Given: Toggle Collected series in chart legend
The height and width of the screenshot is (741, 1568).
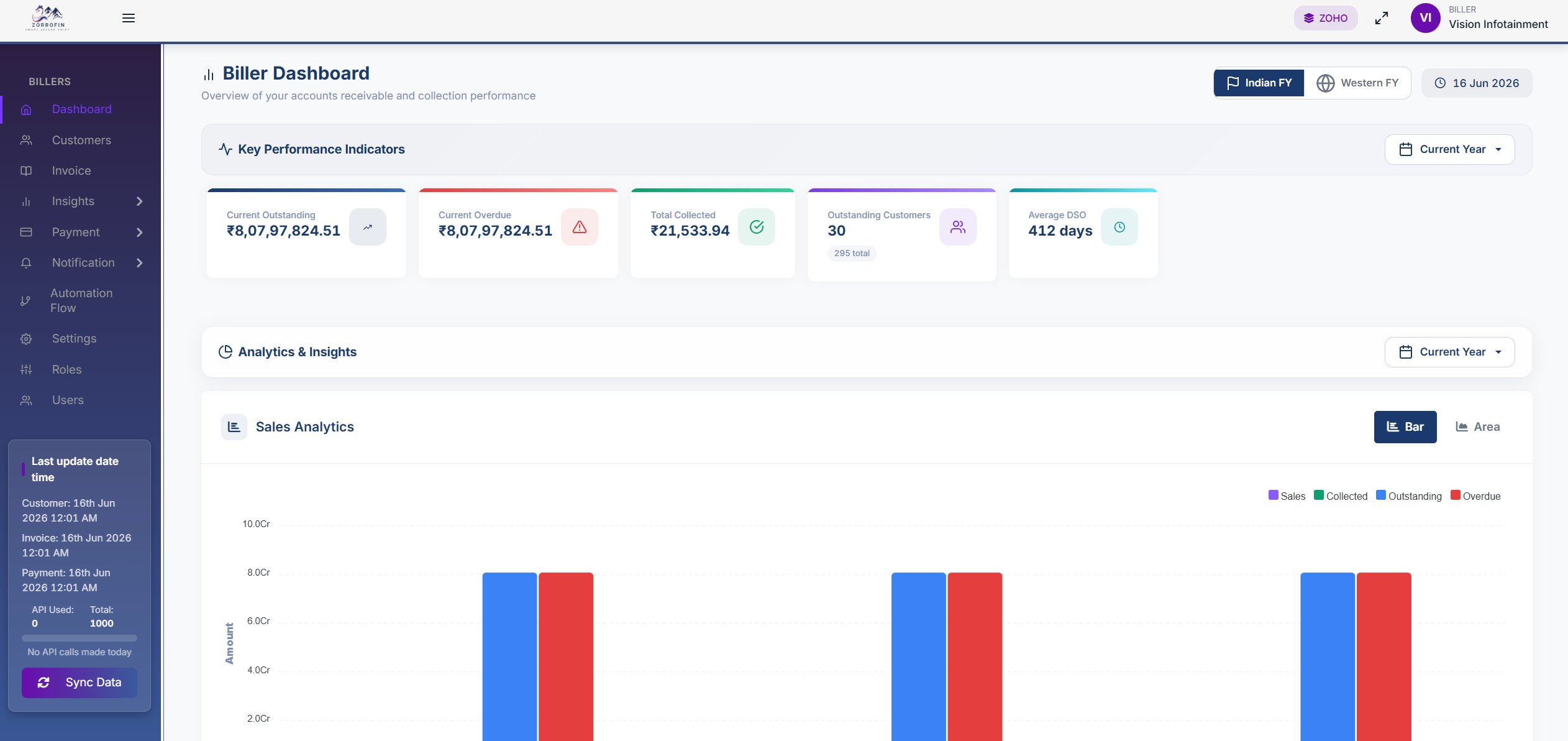Looking at the screenshot, I should click(x=1341, y=496).
